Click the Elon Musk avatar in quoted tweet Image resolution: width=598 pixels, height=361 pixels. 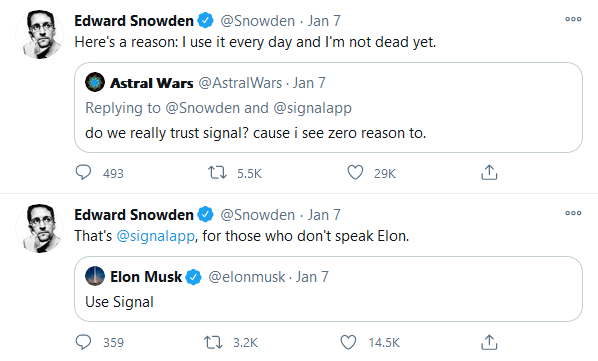click(x=95, y=276)
